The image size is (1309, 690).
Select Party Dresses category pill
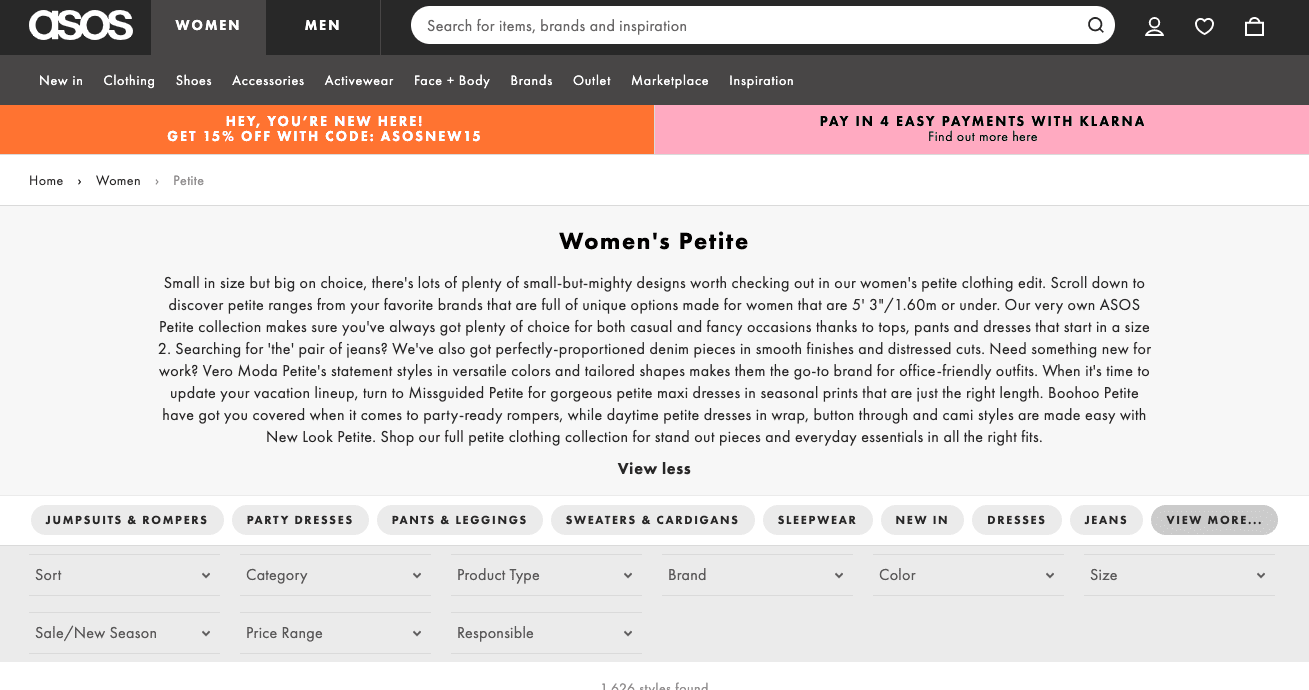(300, 520)
